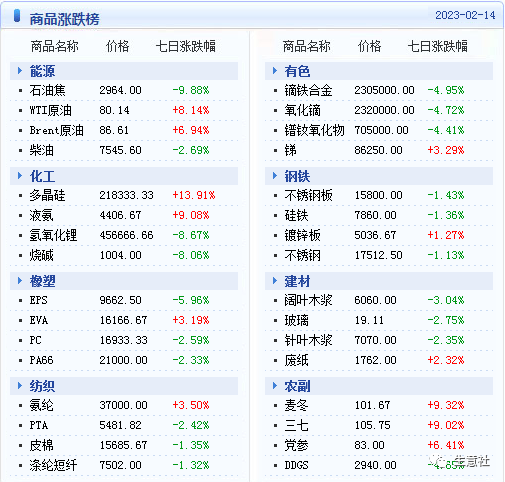Click the +13.91% change for 多晶硅
505x482 pixels.
194,195
